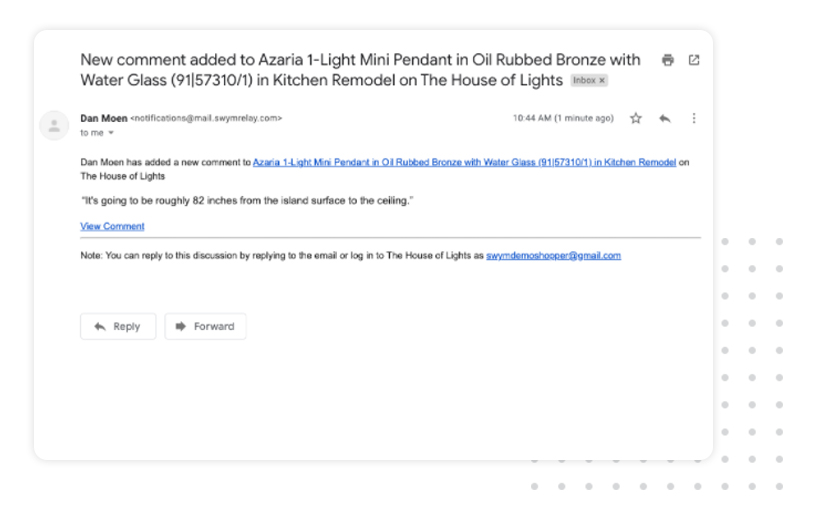Follow the View Comment link
This screenshot has width=830, height=508.
click(x=112, y=226)
